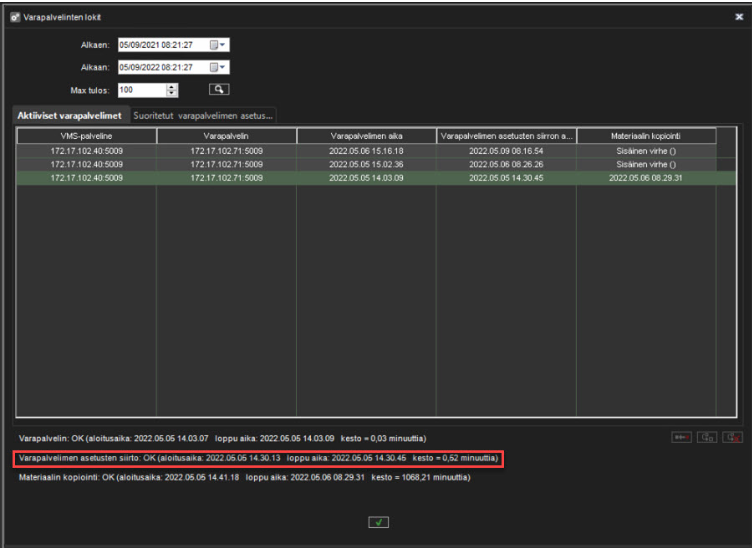Select the highlighted row dated 2022.05.05 14.03.09

(x=366, y=177)
